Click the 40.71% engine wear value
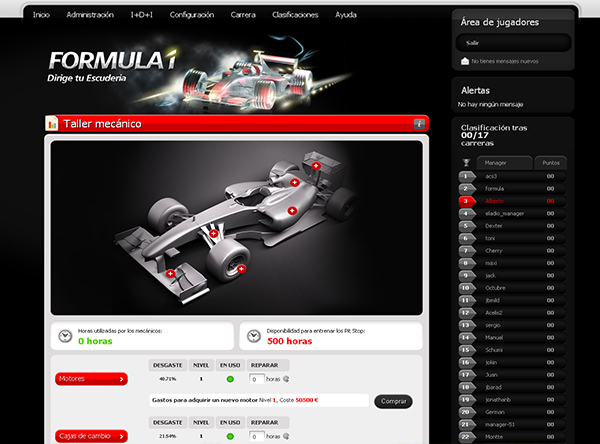The width and height of the screenshot is (600, 444). [168, 379]
